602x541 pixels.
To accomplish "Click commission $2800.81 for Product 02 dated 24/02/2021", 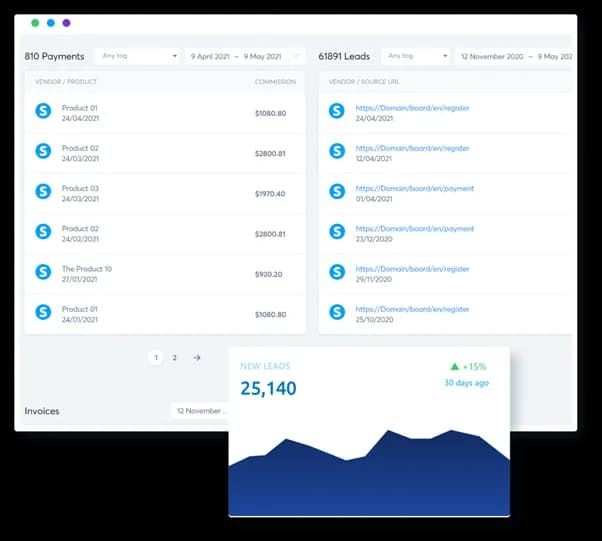I will tap(270, 234).
